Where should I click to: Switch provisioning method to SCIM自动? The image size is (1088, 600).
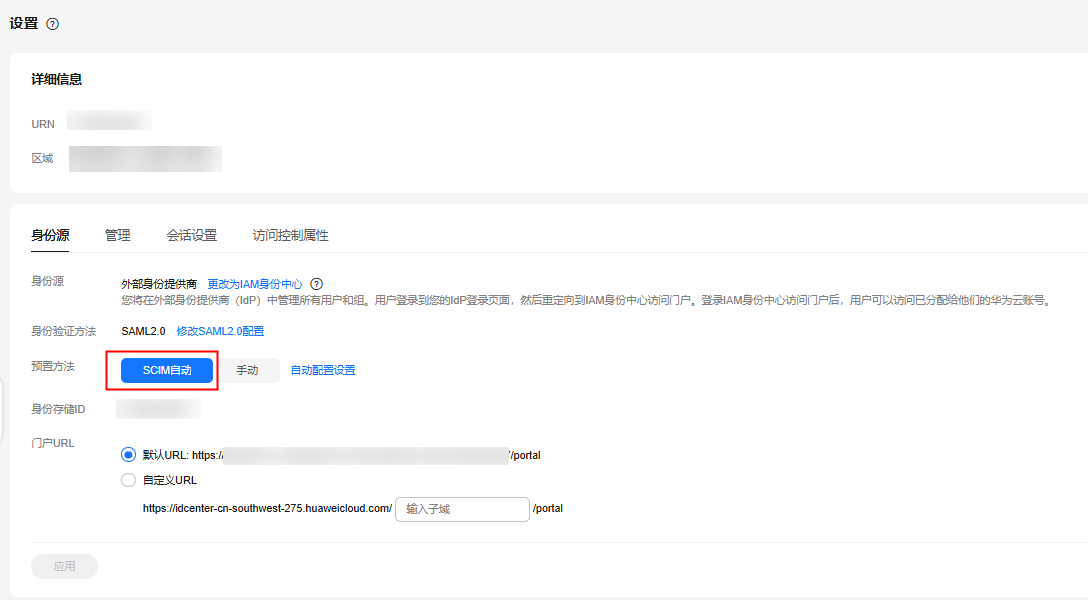[167, 370]
